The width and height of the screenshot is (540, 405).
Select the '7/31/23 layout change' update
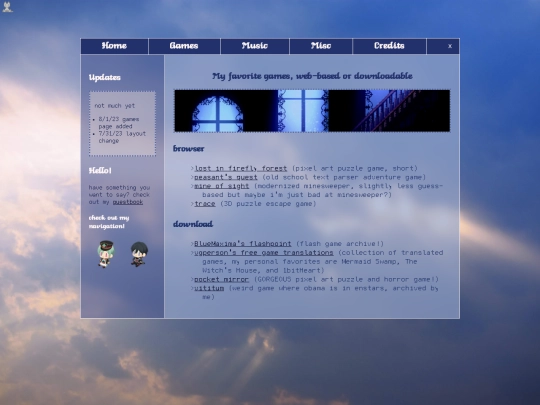122,137
